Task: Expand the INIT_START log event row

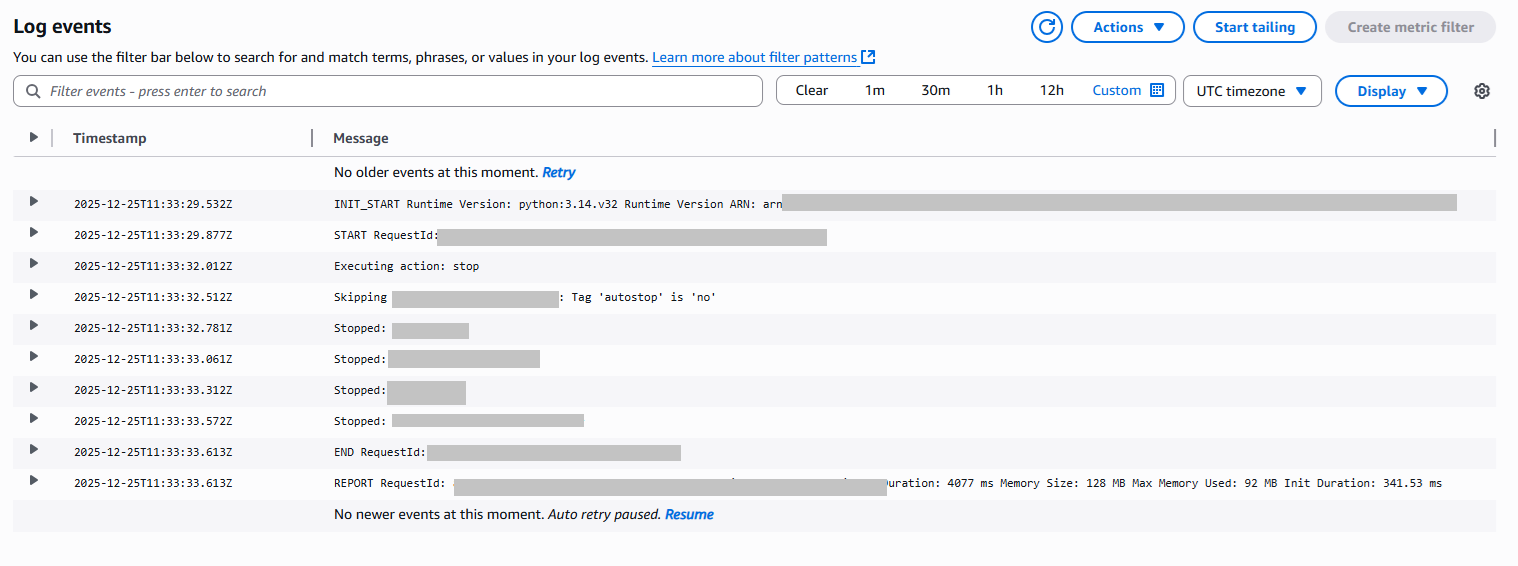Action: point(33,201)
